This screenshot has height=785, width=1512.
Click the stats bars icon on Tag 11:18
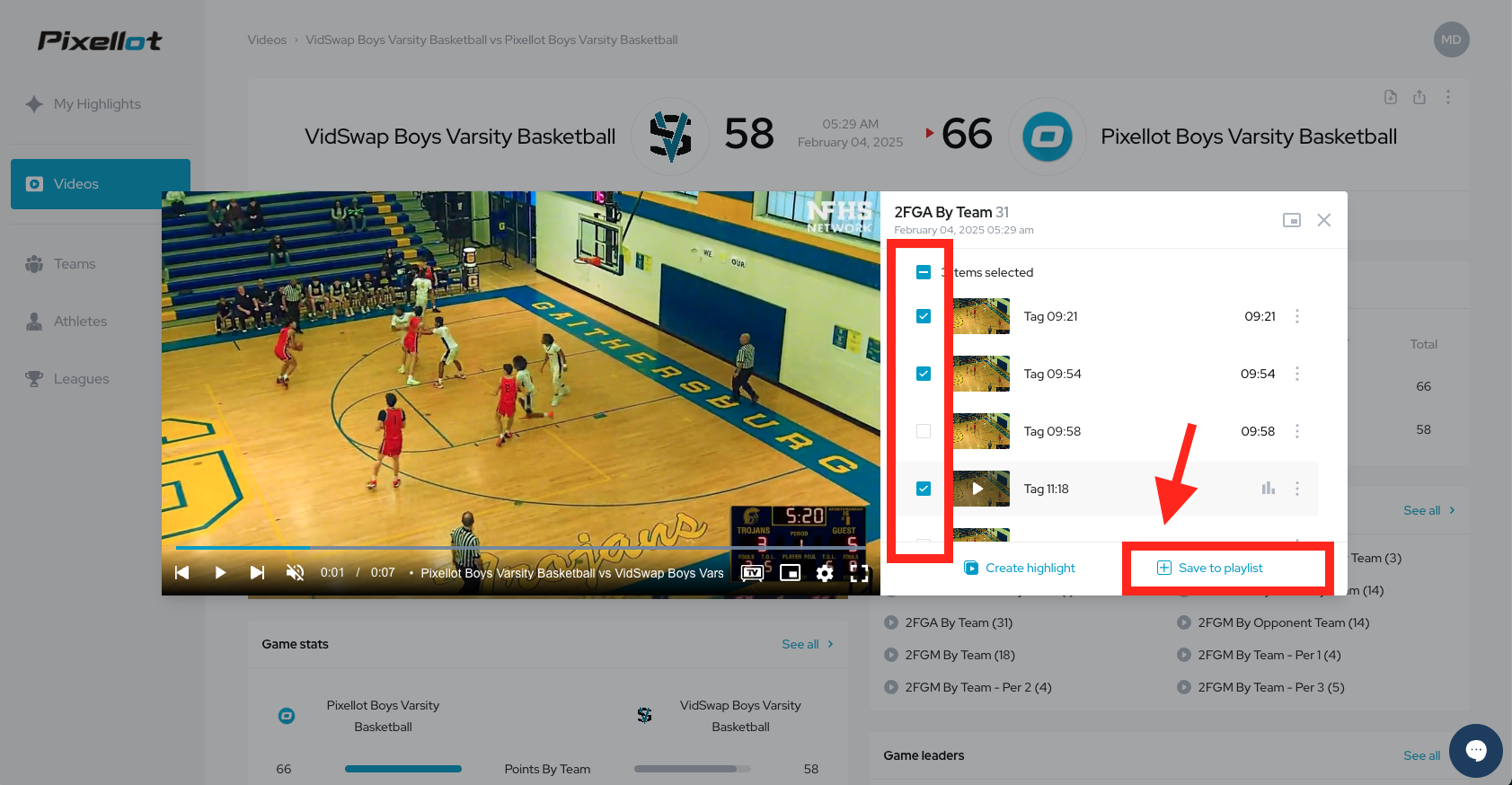(x=1269, y=489)
